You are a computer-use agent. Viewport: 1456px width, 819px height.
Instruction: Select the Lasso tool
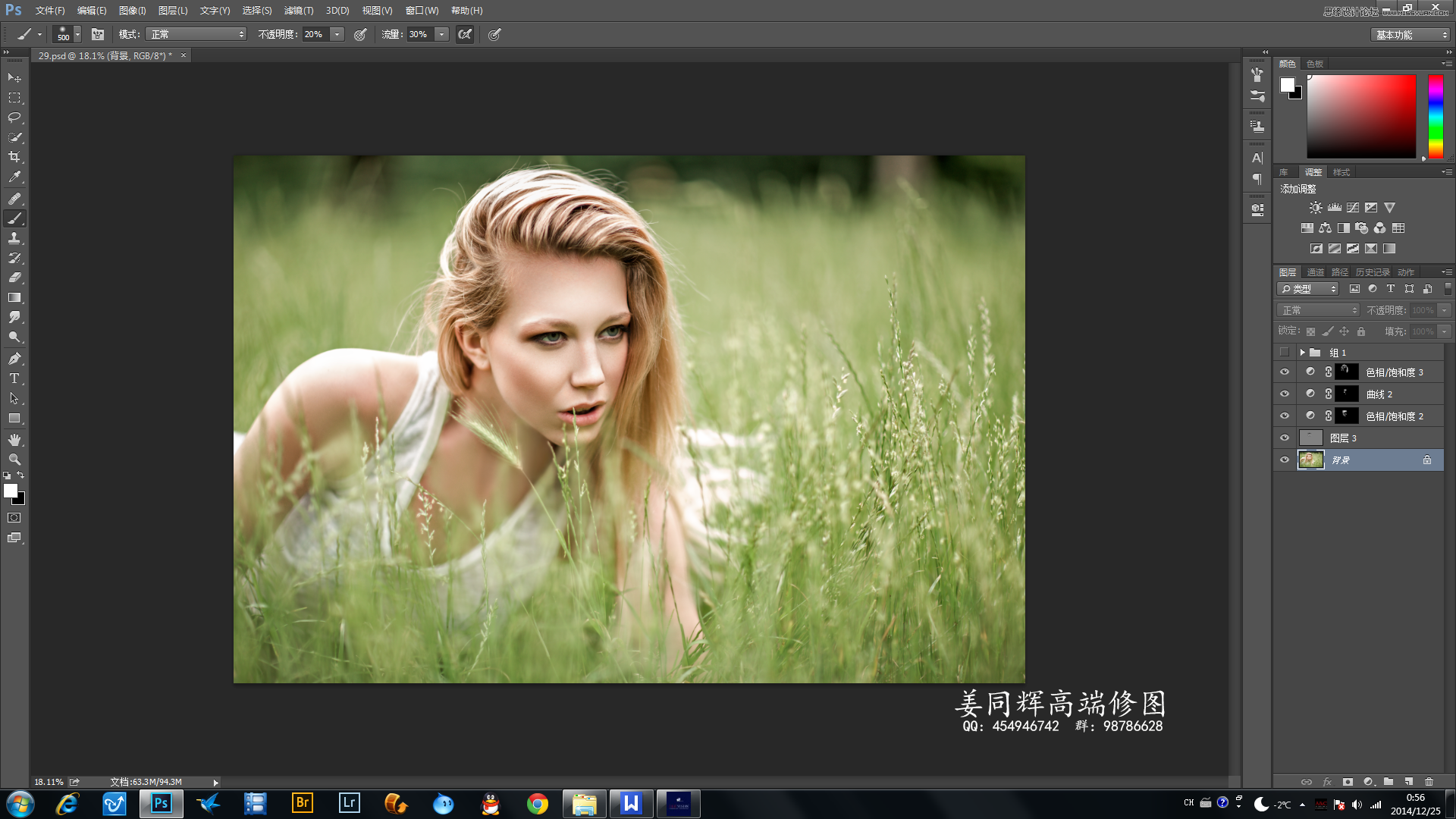point(14,118)
